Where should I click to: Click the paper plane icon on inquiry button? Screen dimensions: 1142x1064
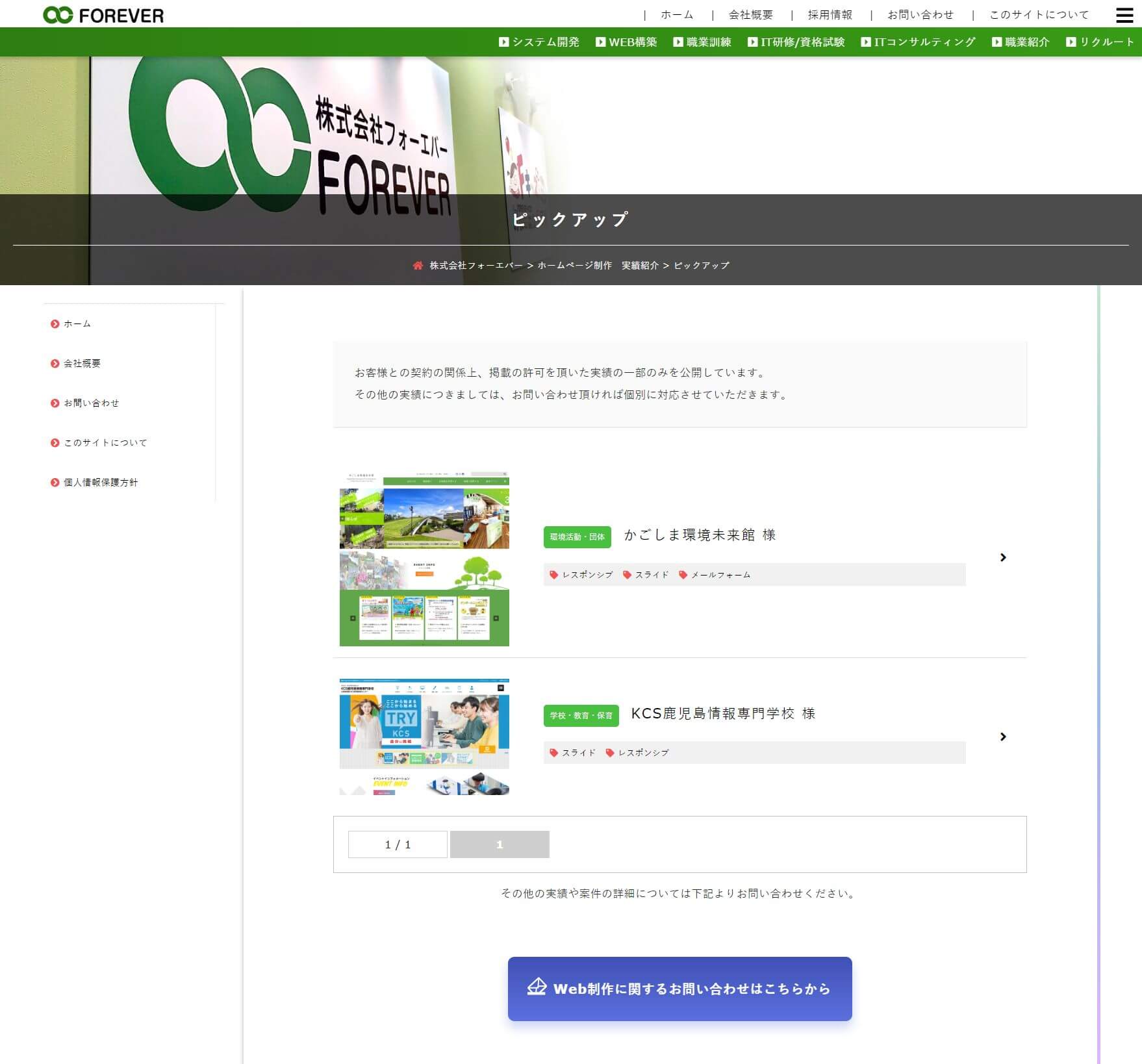pos(537,987)
